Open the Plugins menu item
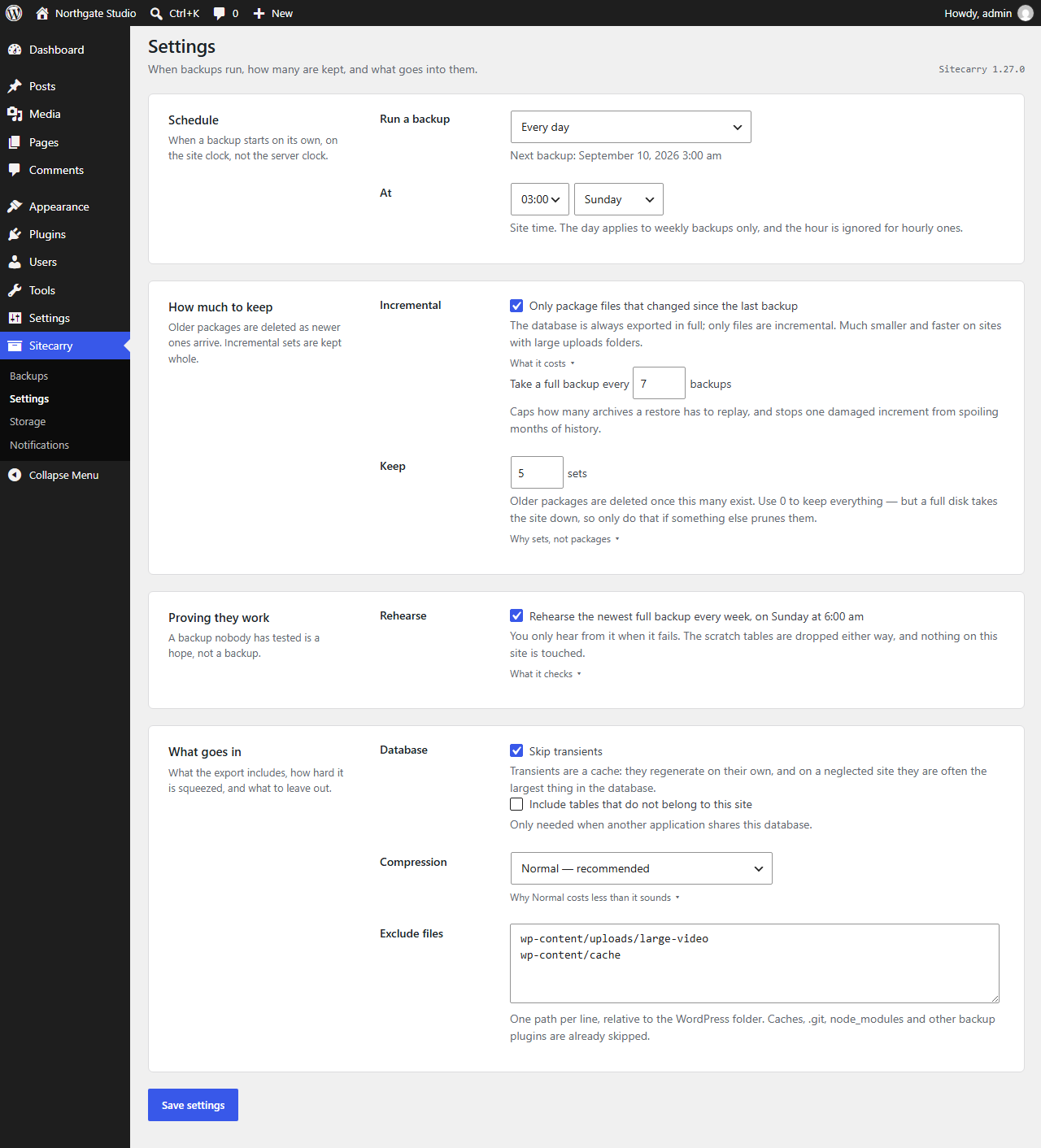This screenshot has height=1148, width=1041. 65,234
